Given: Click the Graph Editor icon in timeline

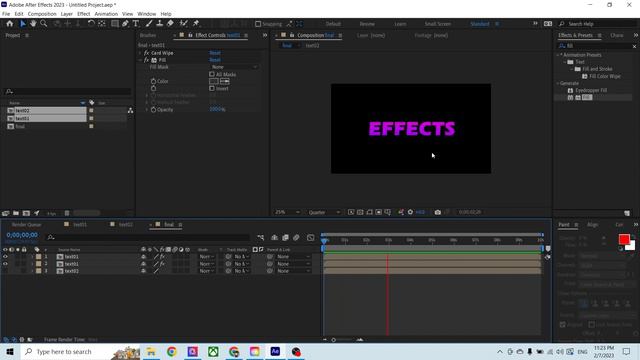Looking at the screenshot, I should (x=311, y=238).
